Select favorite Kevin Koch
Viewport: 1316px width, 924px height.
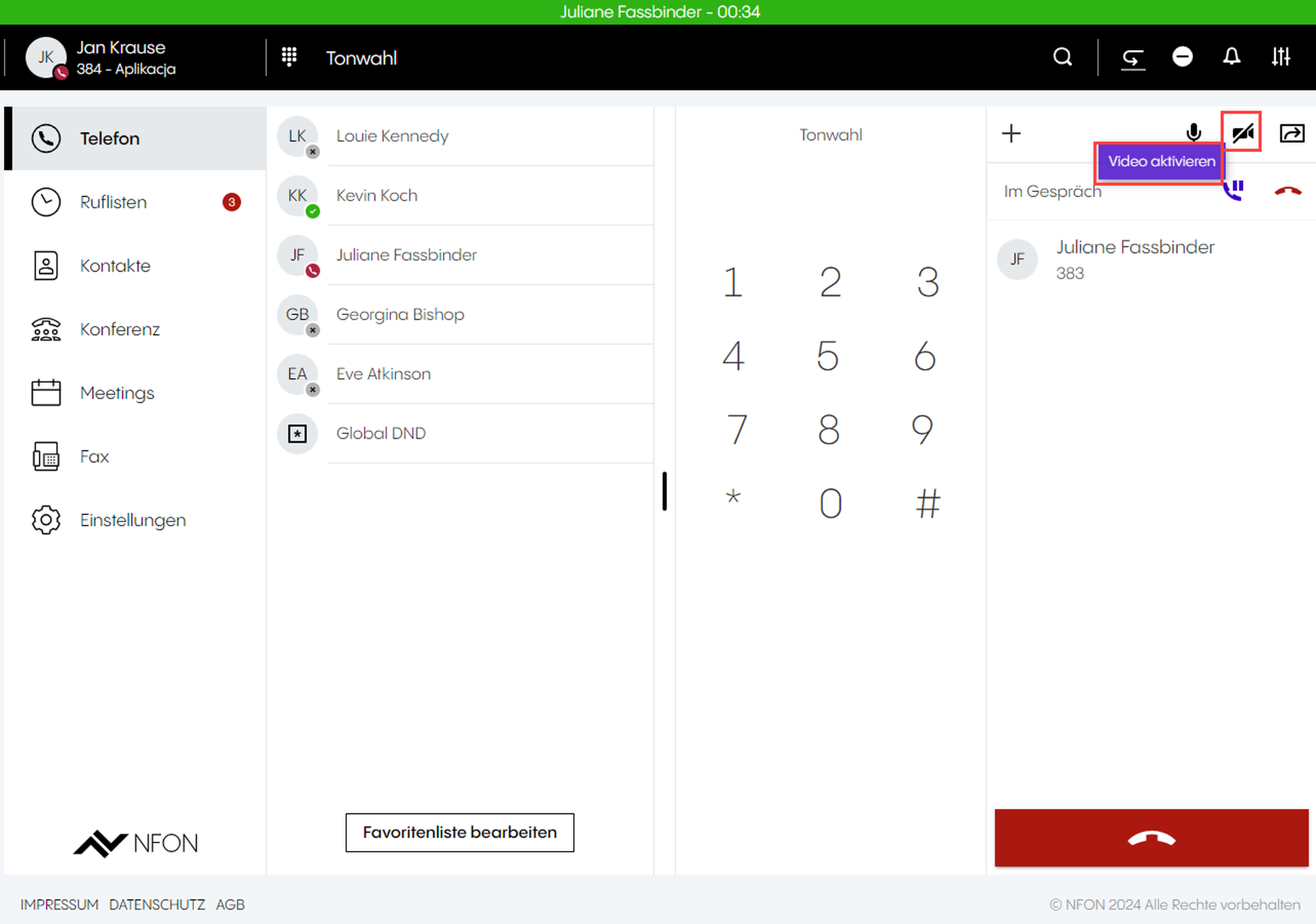[376, 195]
